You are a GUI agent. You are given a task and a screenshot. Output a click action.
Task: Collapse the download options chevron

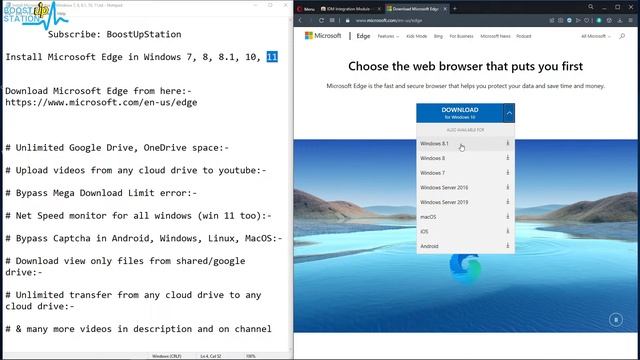509,113
